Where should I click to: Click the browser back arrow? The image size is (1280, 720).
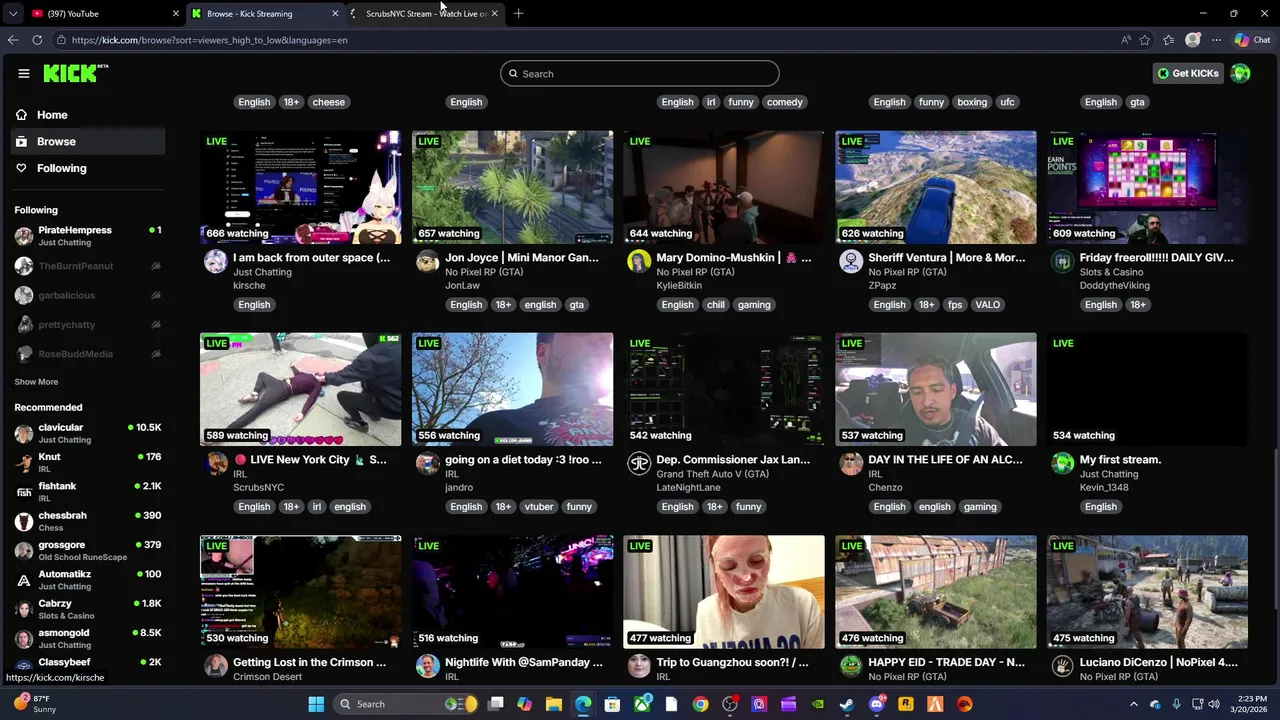click(13, 40)
